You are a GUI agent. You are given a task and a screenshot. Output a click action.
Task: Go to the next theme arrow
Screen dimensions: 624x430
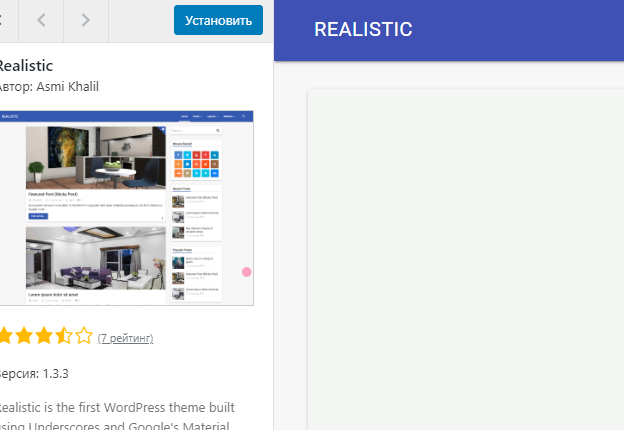pos(86,20)
